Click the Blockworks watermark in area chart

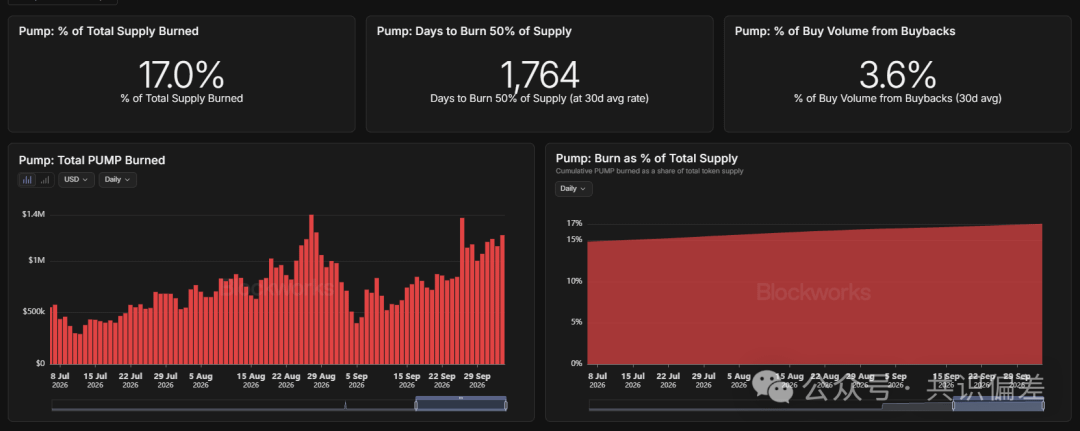click(x=813, y=293)
